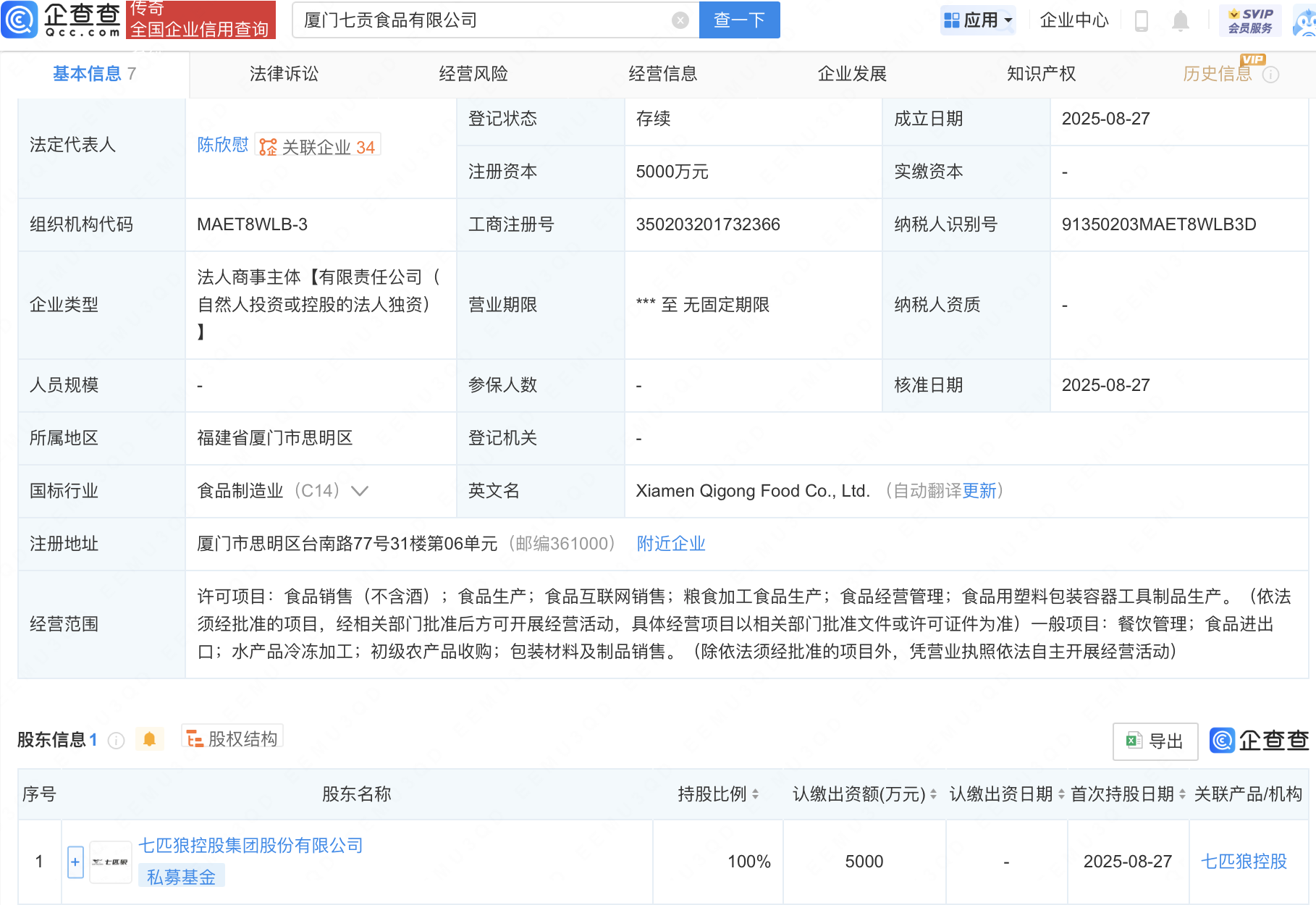
Task: Open the 知识产权 tab
Action: (1041, 74)
